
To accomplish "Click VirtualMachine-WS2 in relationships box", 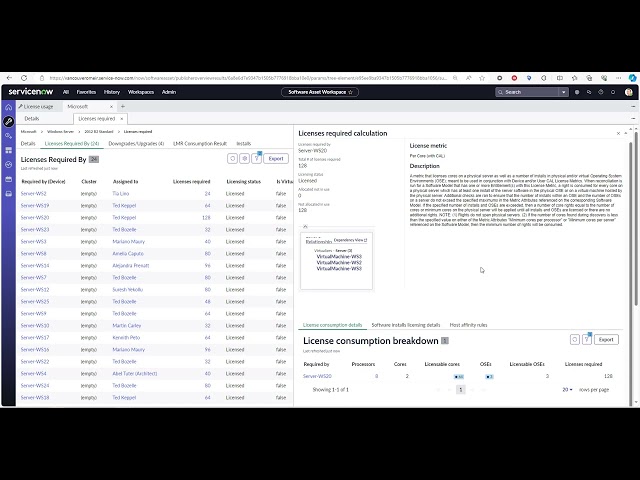I will (339, 263).
